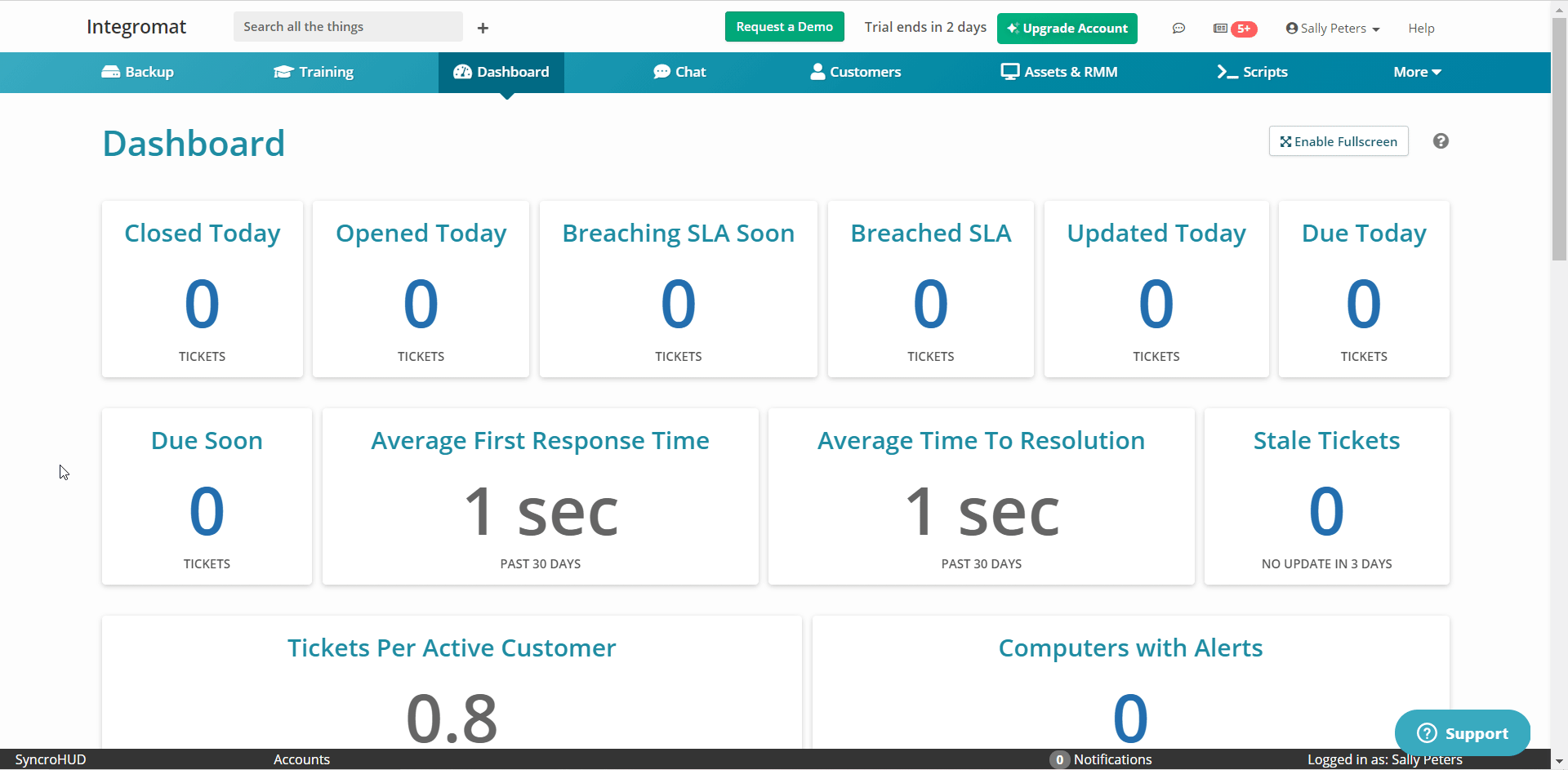Open the Training tab
Image resolution: width=1568 pixels, height=770 pixels.
pyautogui.click(x=314, y=72)
